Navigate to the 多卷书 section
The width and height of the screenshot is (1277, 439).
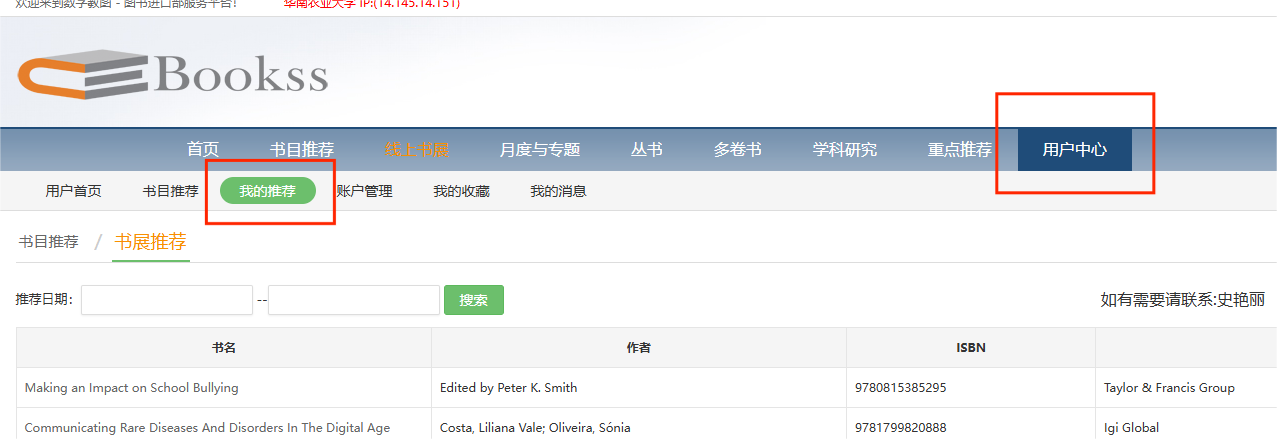click(738, 150)
